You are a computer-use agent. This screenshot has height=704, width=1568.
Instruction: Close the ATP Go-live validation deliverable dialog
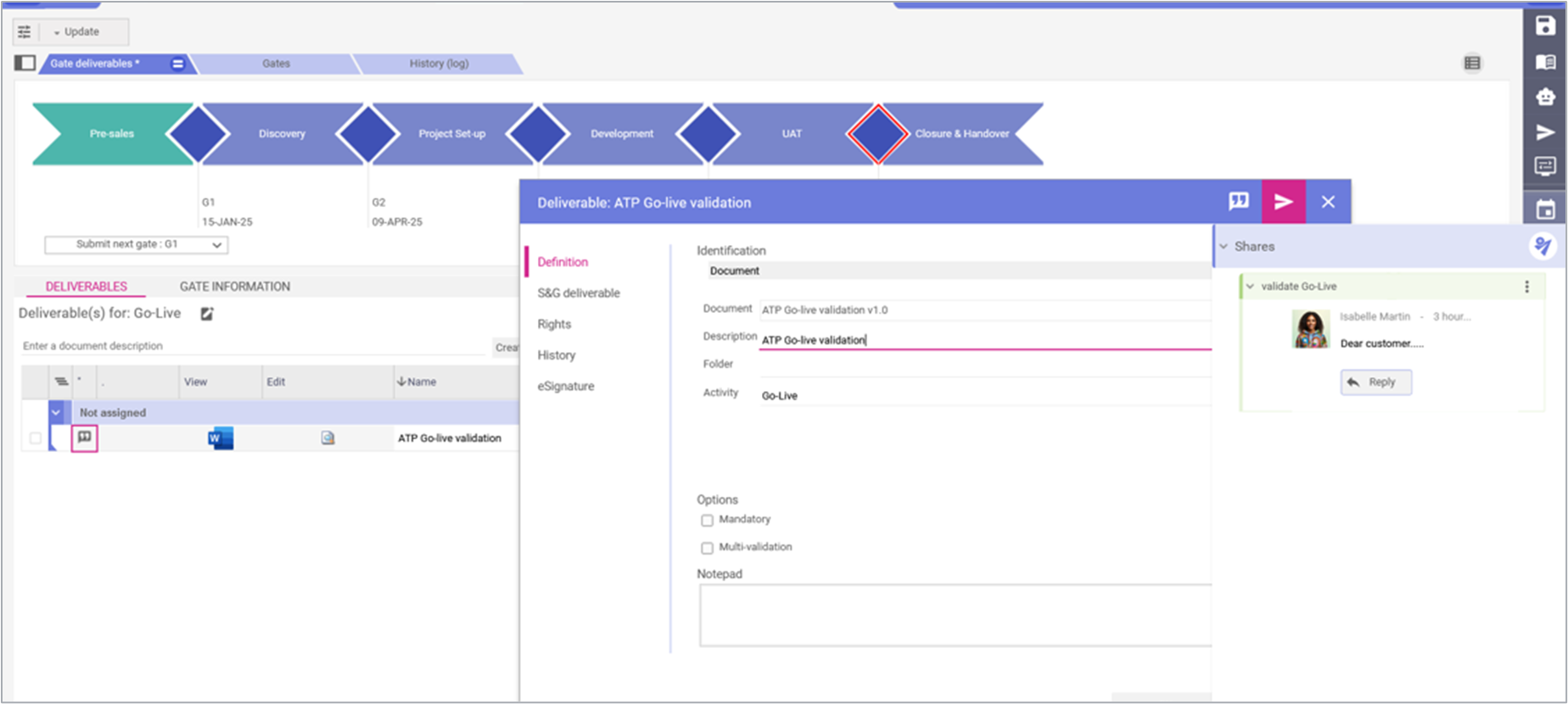click(1328, 202)
